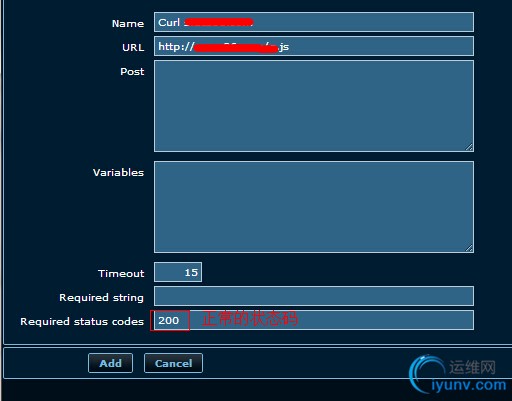Click the Name label
The image size is (512, 401).
click(x=128, y=23)
